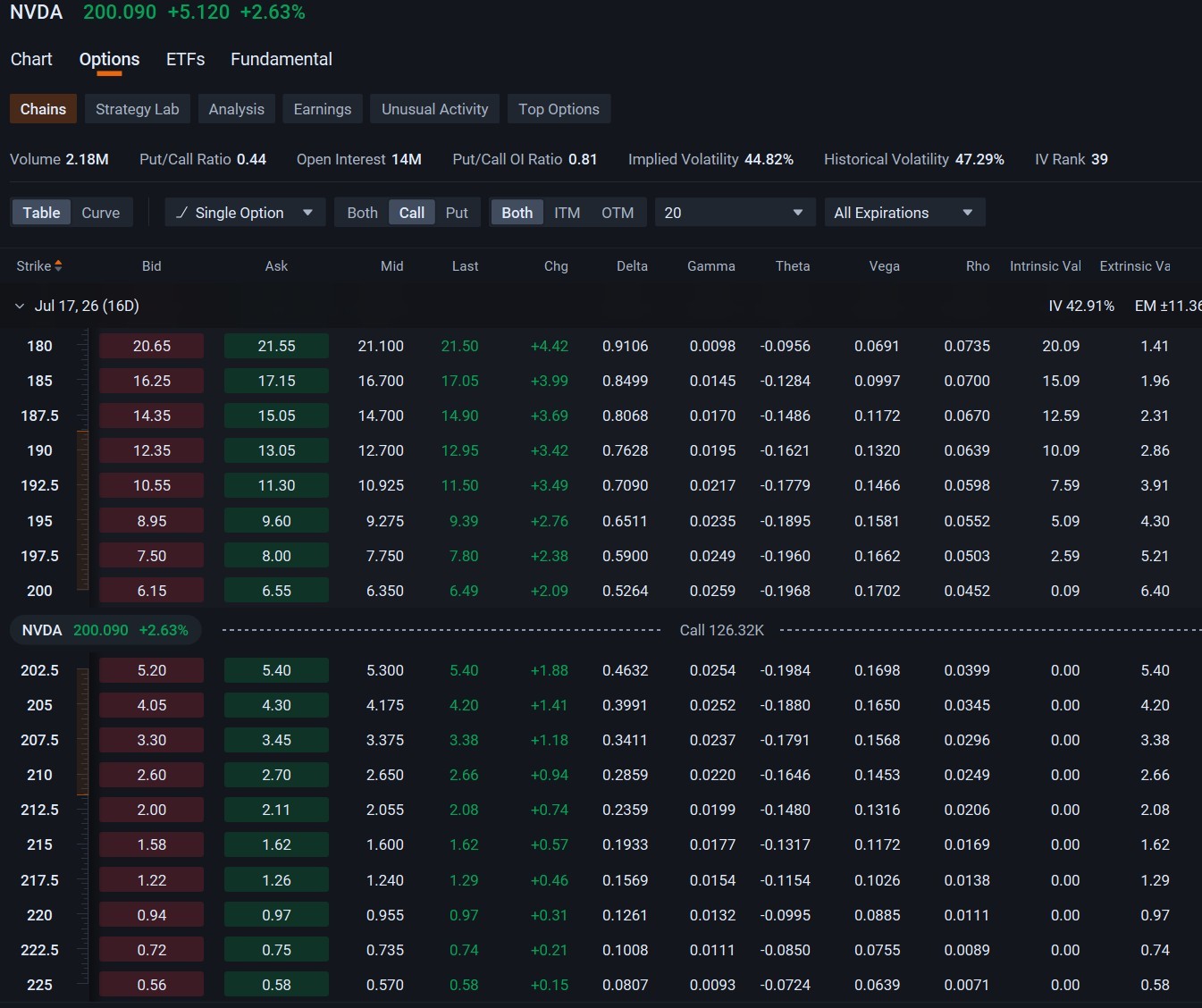This screenshot has width=1202, height=1008.
Task: Select the 192.5 strike row label
Action: click(x=40, y=485)
